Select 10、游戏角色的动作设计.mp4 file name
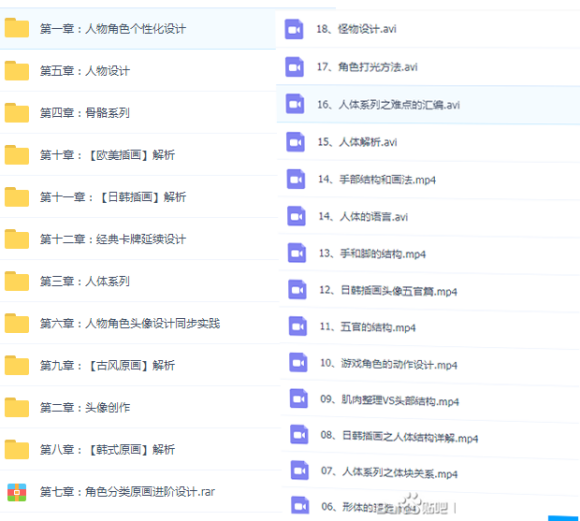This screenshot has width=580, height=521. coord(389,364)
